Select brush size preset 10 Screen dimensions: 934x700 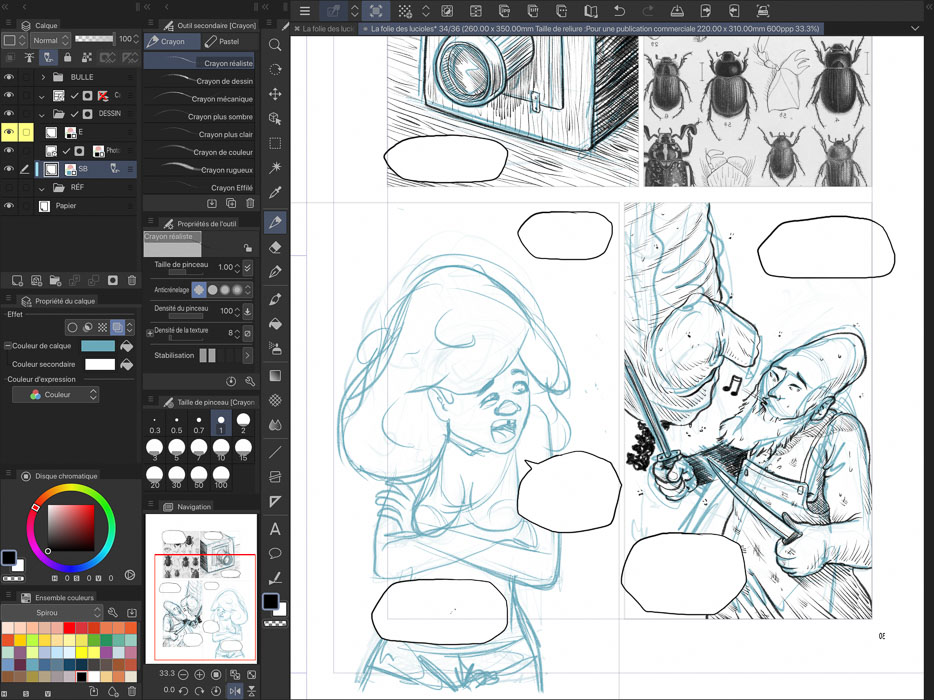(x=221, y=450)
